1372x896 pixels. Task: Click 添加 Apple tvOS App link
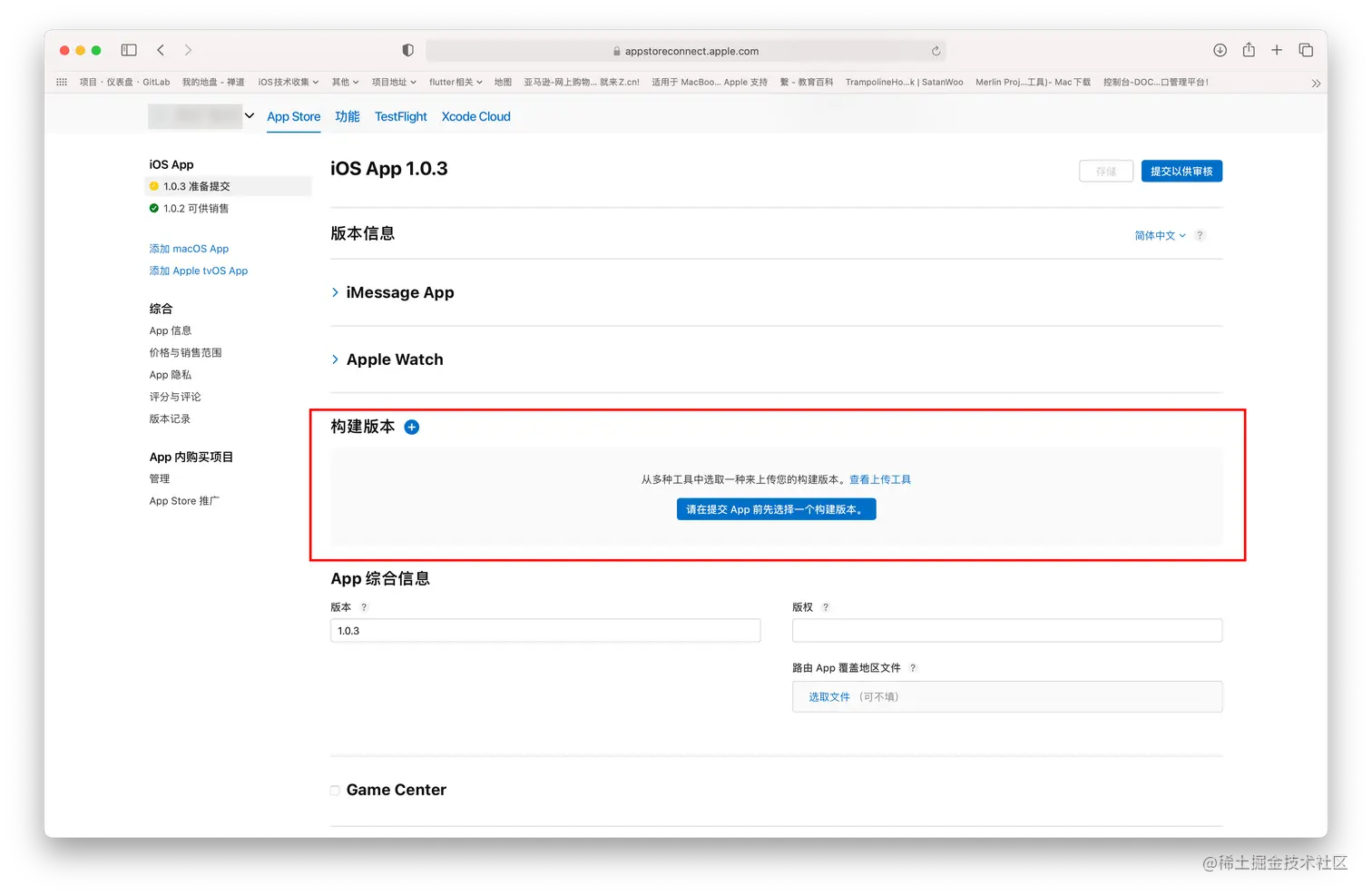(199, 271)
